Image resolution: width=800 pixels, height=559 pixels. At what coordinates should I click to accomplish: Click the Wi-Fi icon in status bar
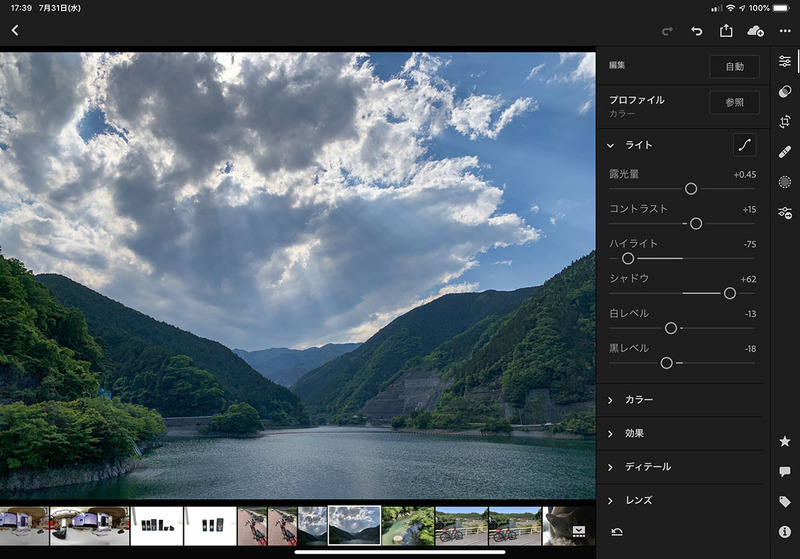[731, 8]
